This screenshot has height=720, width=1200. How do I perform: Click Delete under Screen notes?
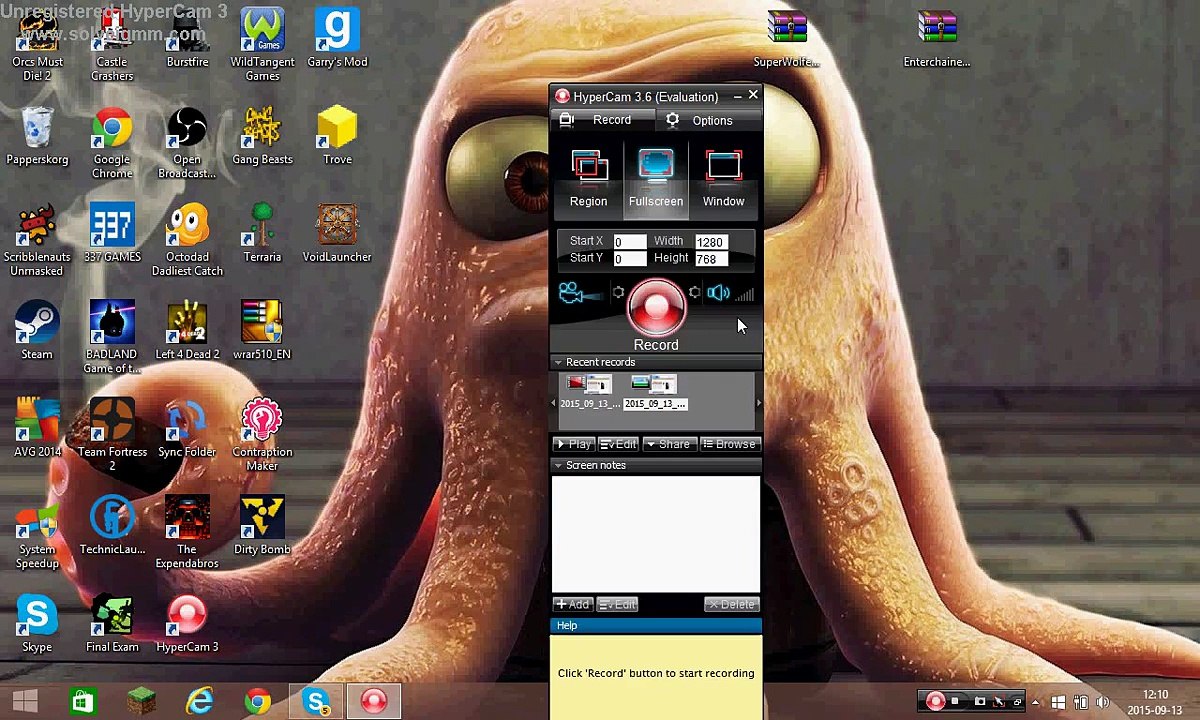[x=731, y=604]
